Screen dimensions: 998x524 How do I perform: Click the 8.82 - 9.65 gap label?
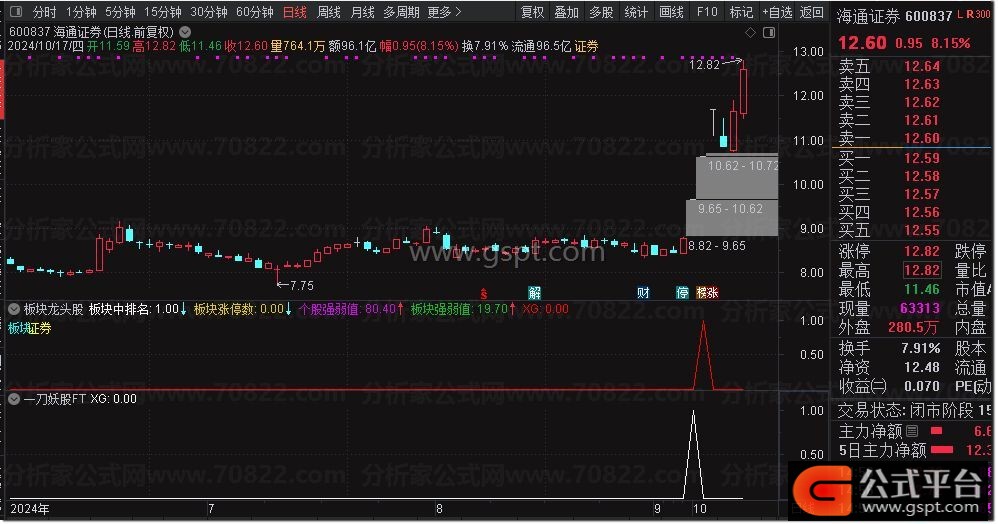point(717,245)
